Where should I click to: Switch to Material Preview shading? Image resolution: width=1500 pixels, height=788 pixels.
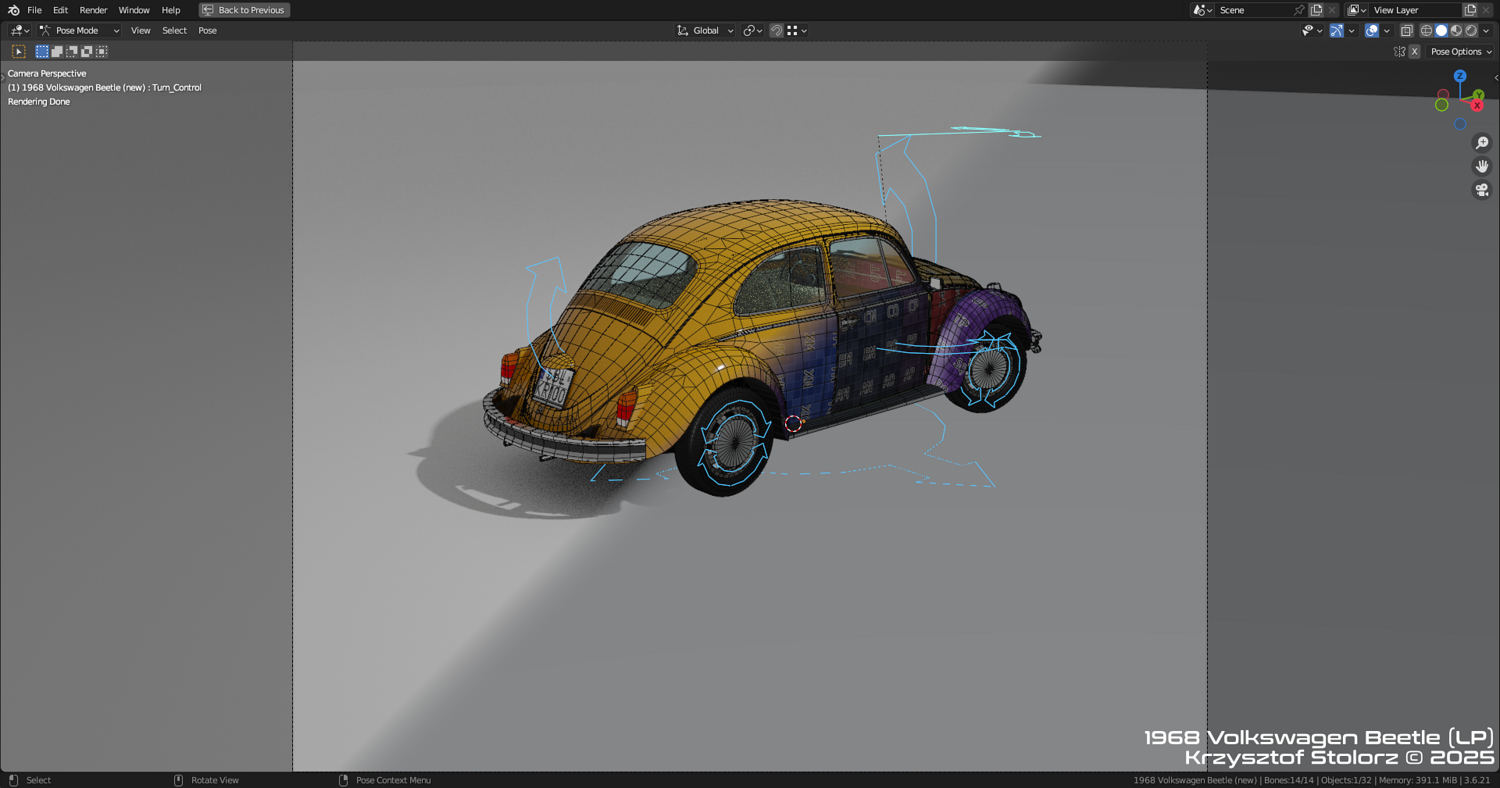[1456, 31]
